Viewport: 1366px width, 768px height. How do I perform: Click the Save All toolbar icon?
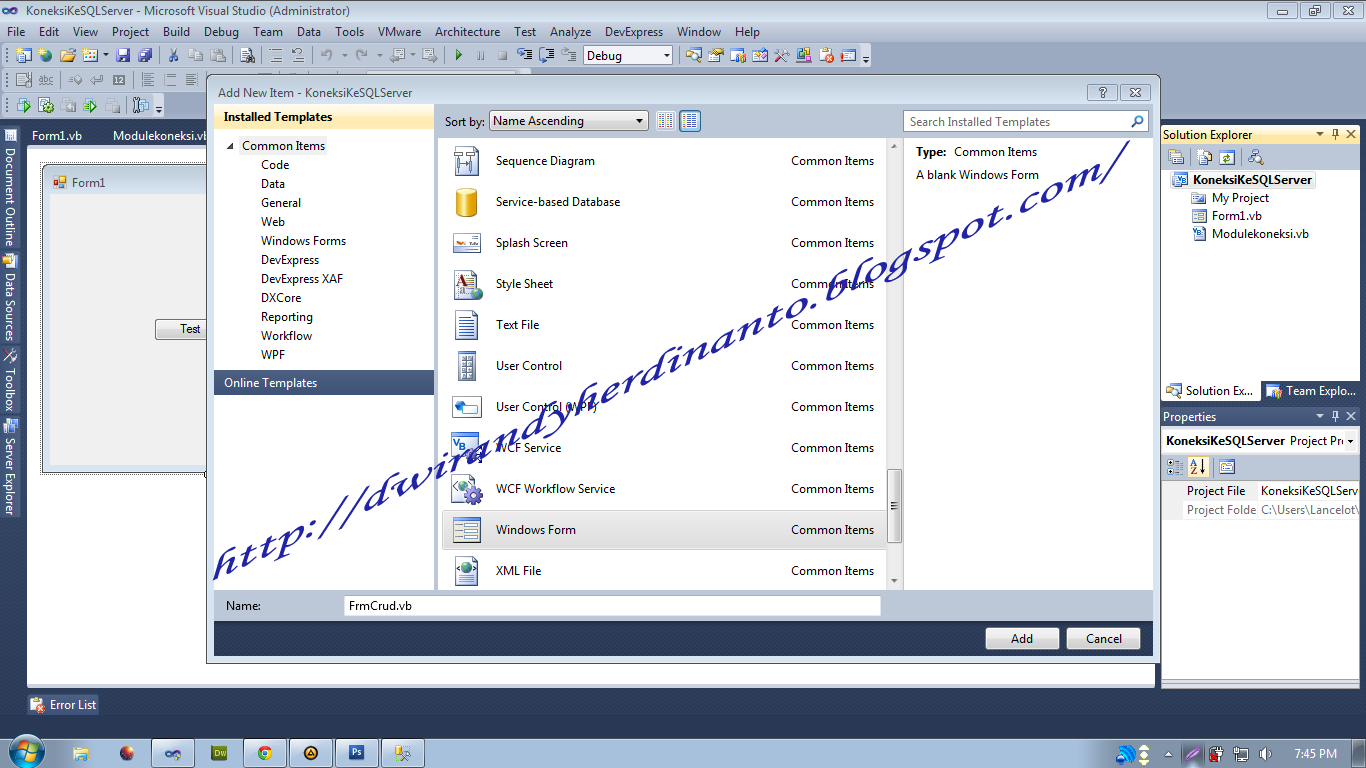147,55
